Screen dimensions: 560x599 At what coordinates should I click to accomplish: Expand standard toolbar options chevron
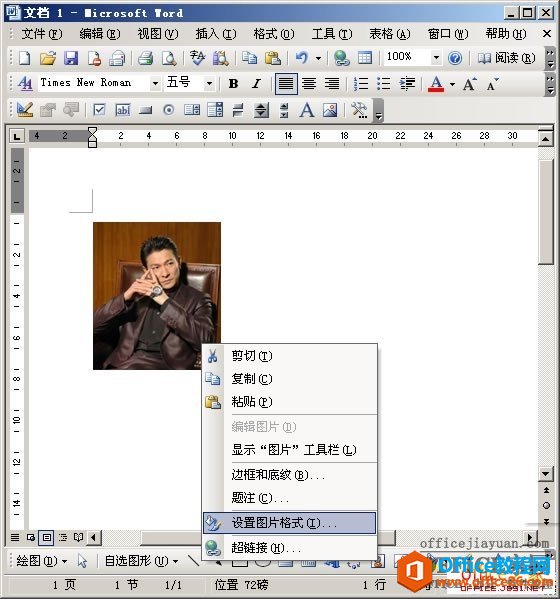(550, 58)
